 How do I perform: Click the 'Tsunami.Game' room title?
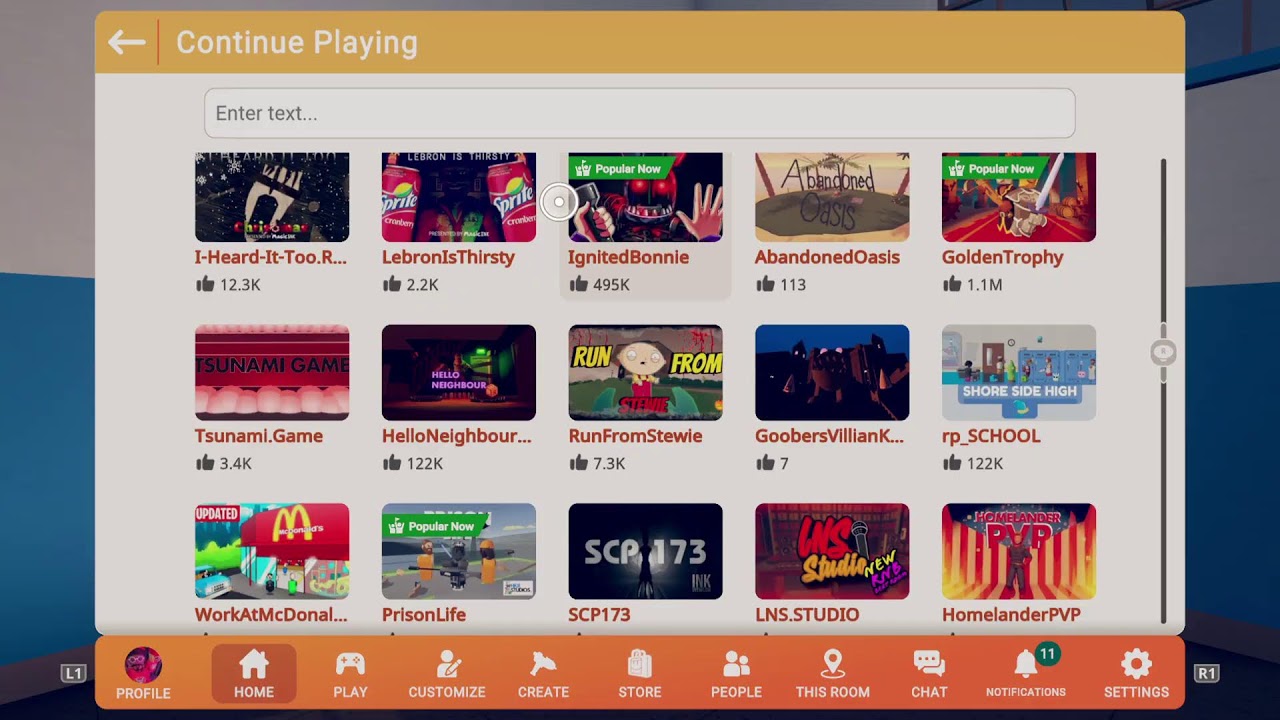tap(259, 436)
